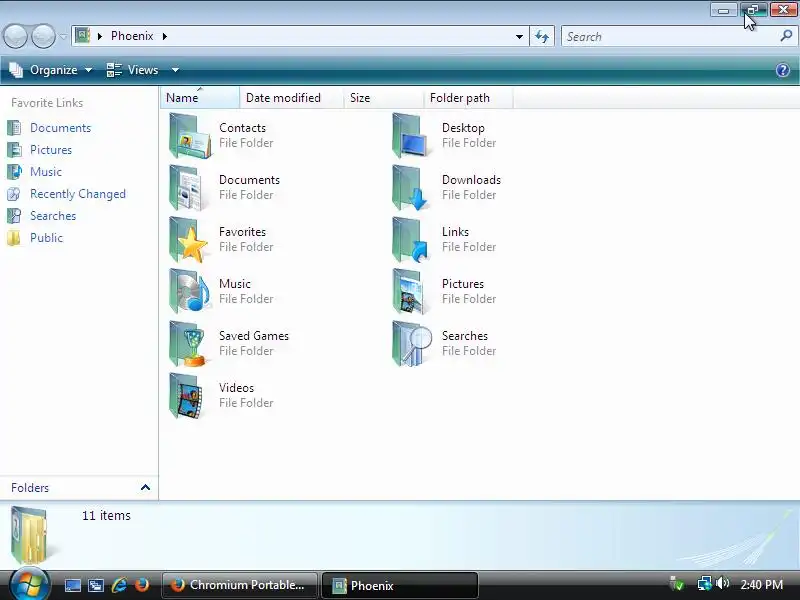Screen dimensions: 800x600
Task: Click the network tray icon
Action: pyautogui.click(x=705, y=584)
